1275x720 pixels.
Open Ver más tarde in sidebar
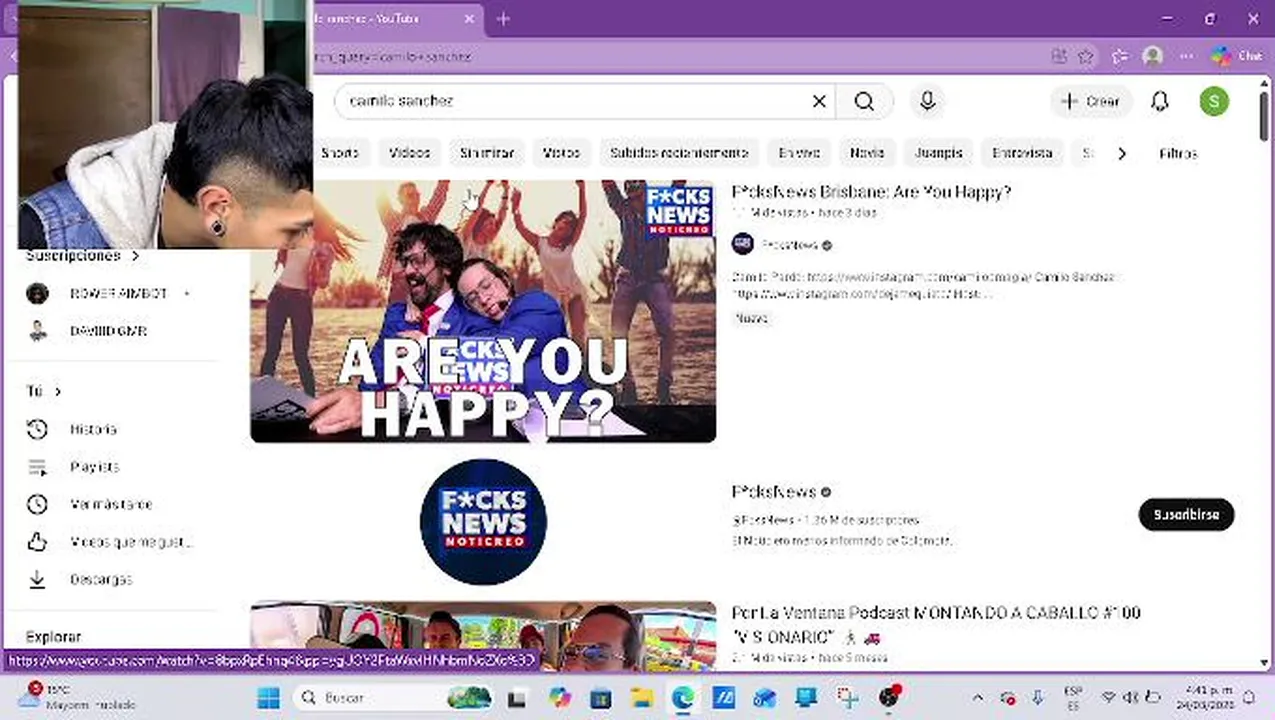pos(110,504)
